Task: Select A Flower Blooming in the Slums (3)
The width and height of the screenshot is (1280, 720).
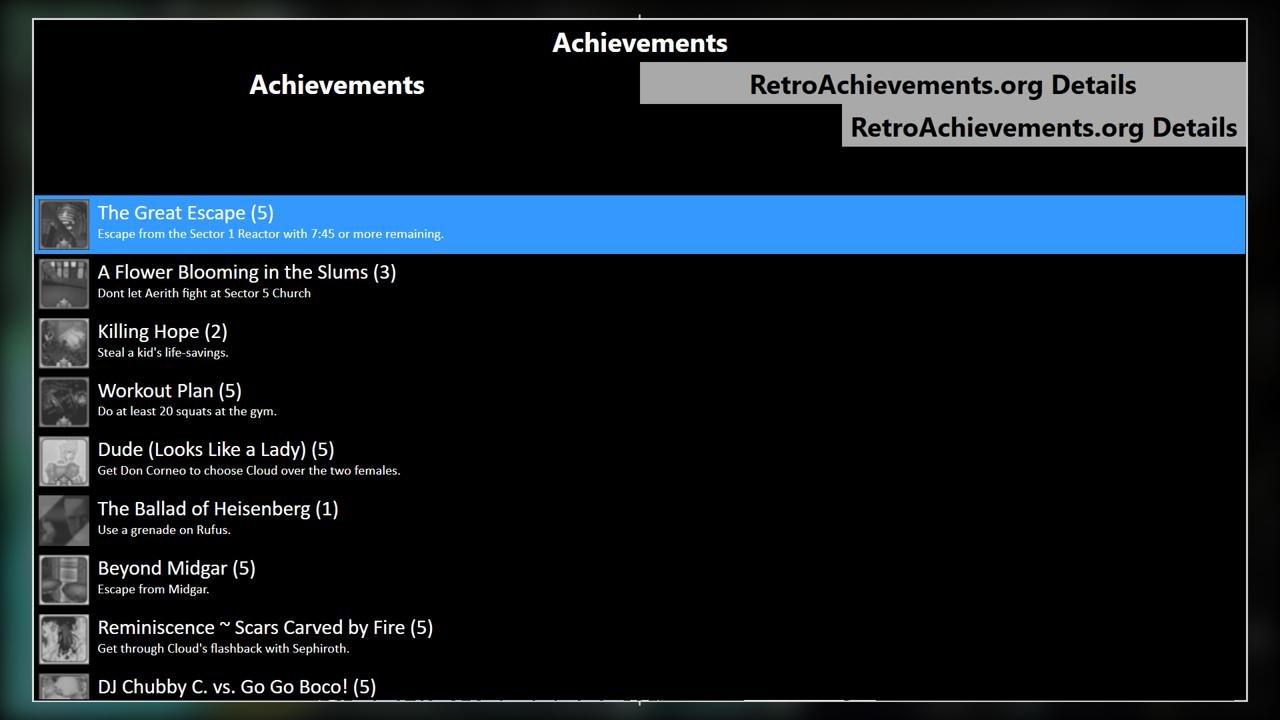Action: tap(247, 272)
